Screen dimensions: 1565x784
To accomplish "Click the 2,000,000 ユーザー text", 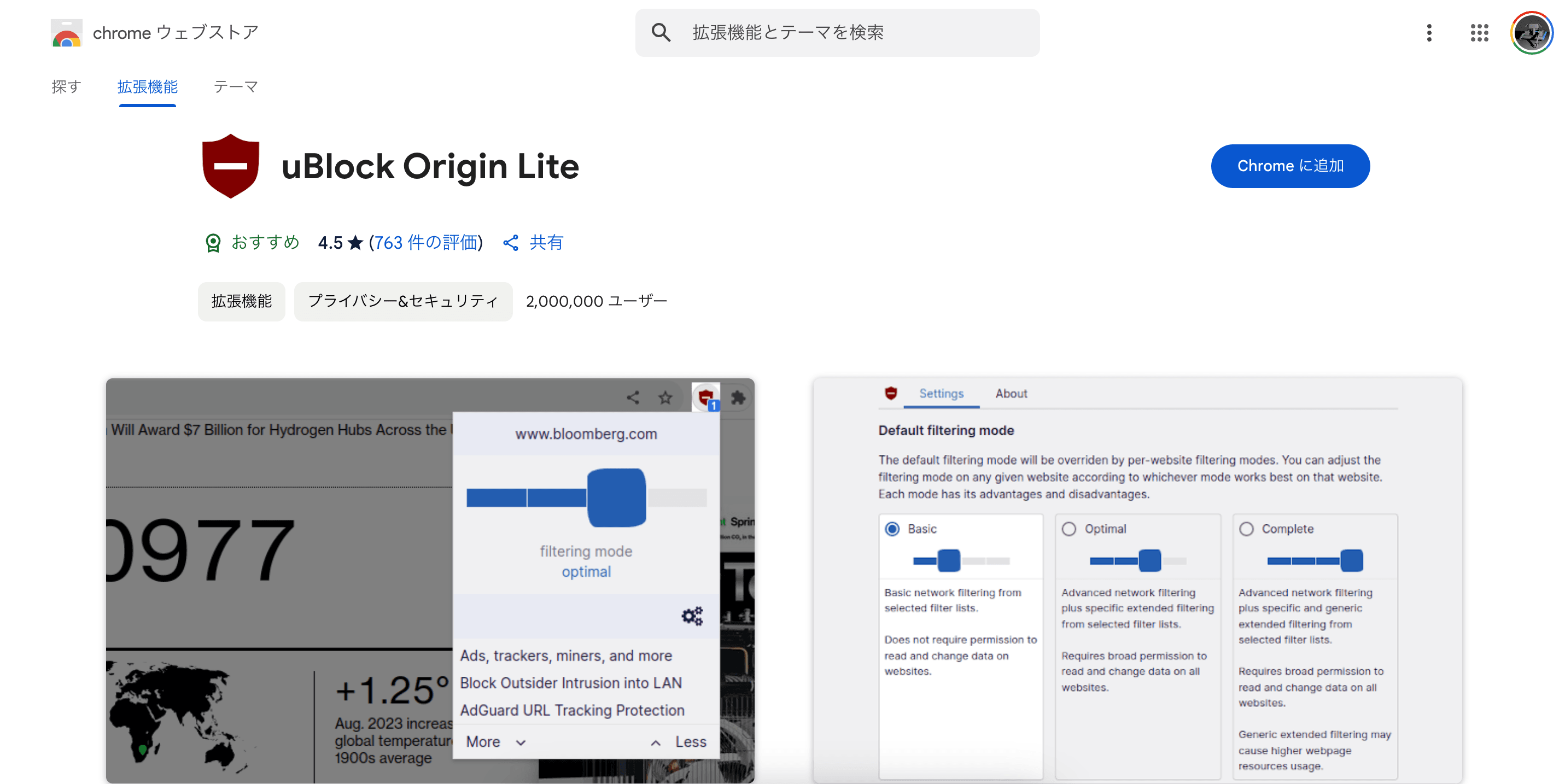I will 597,301.
